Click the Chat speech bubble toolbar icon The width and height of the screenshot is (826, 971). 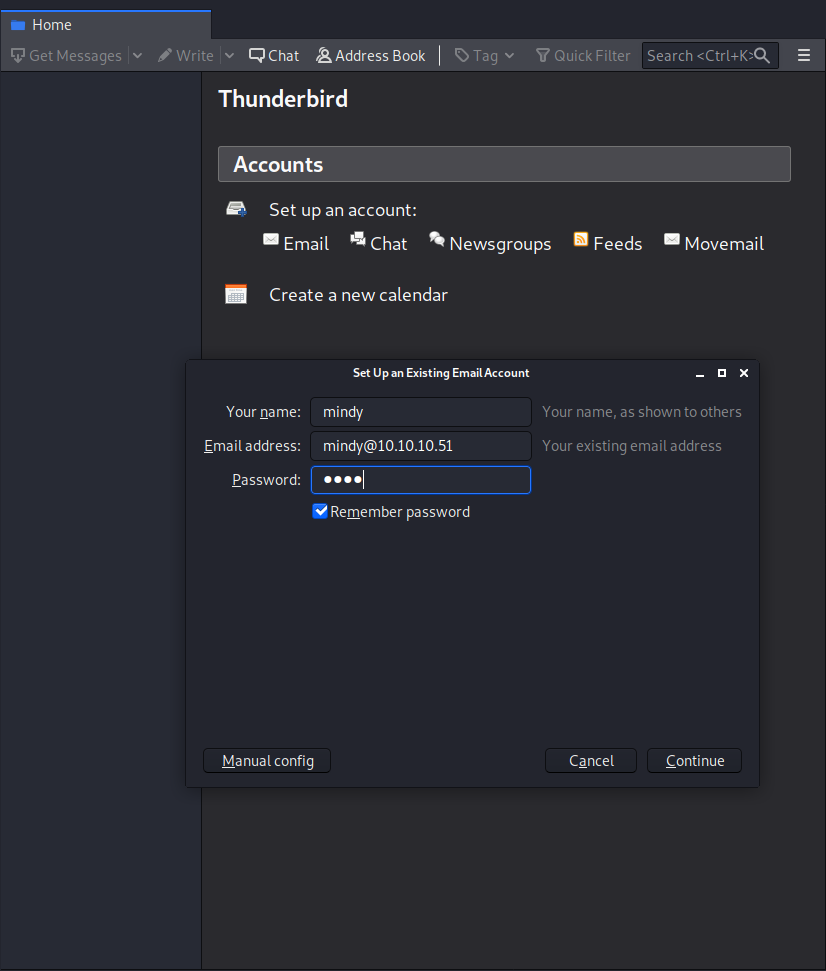256,56
